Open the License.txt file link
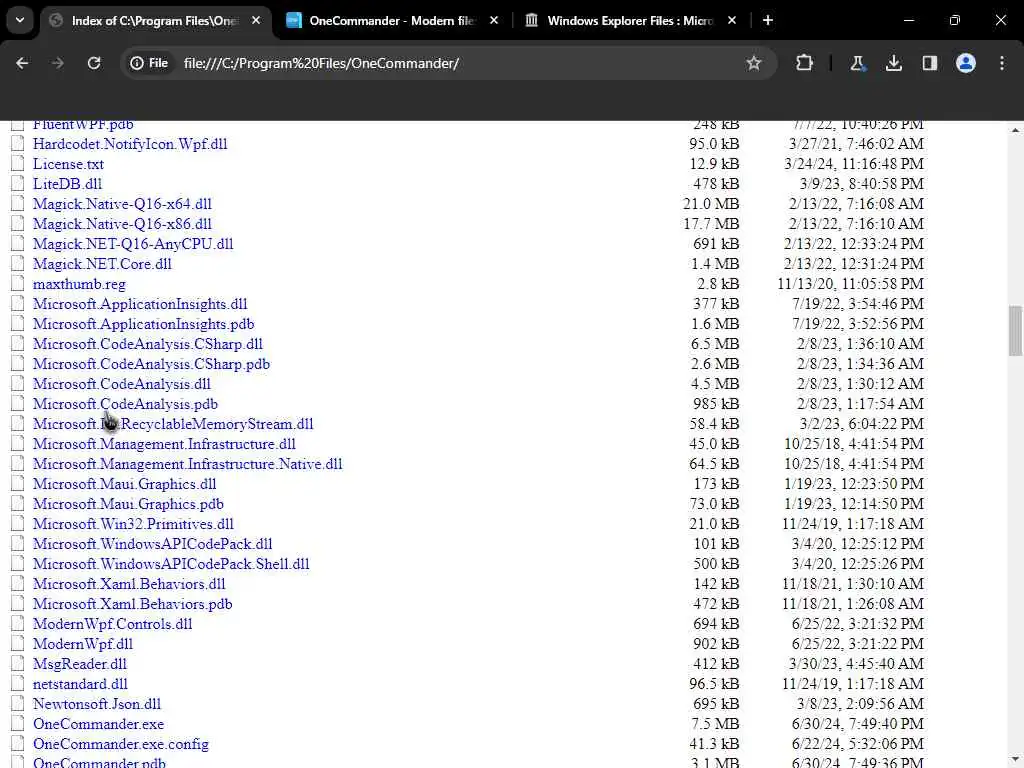The width and height of the screenshot is (1024, 768). pyautogui.click(x=68, y=164)
